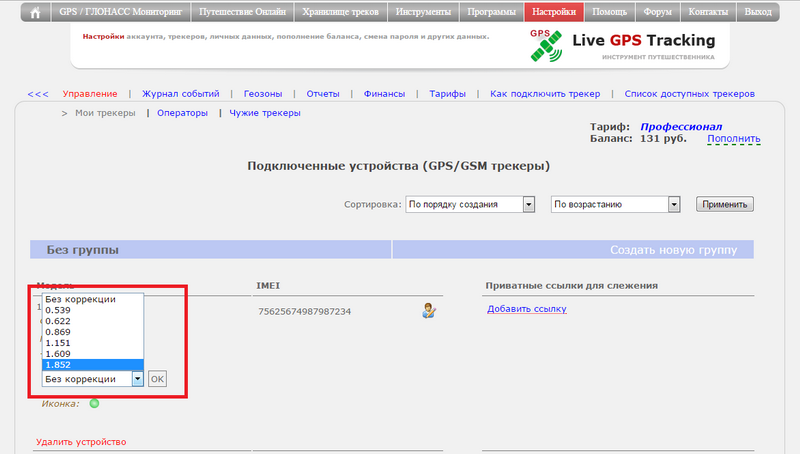Image resolution: width=800 pixels, height=454 pixels.
Task: Click the green circle tracker icon
Action: (x=95, y=404)
